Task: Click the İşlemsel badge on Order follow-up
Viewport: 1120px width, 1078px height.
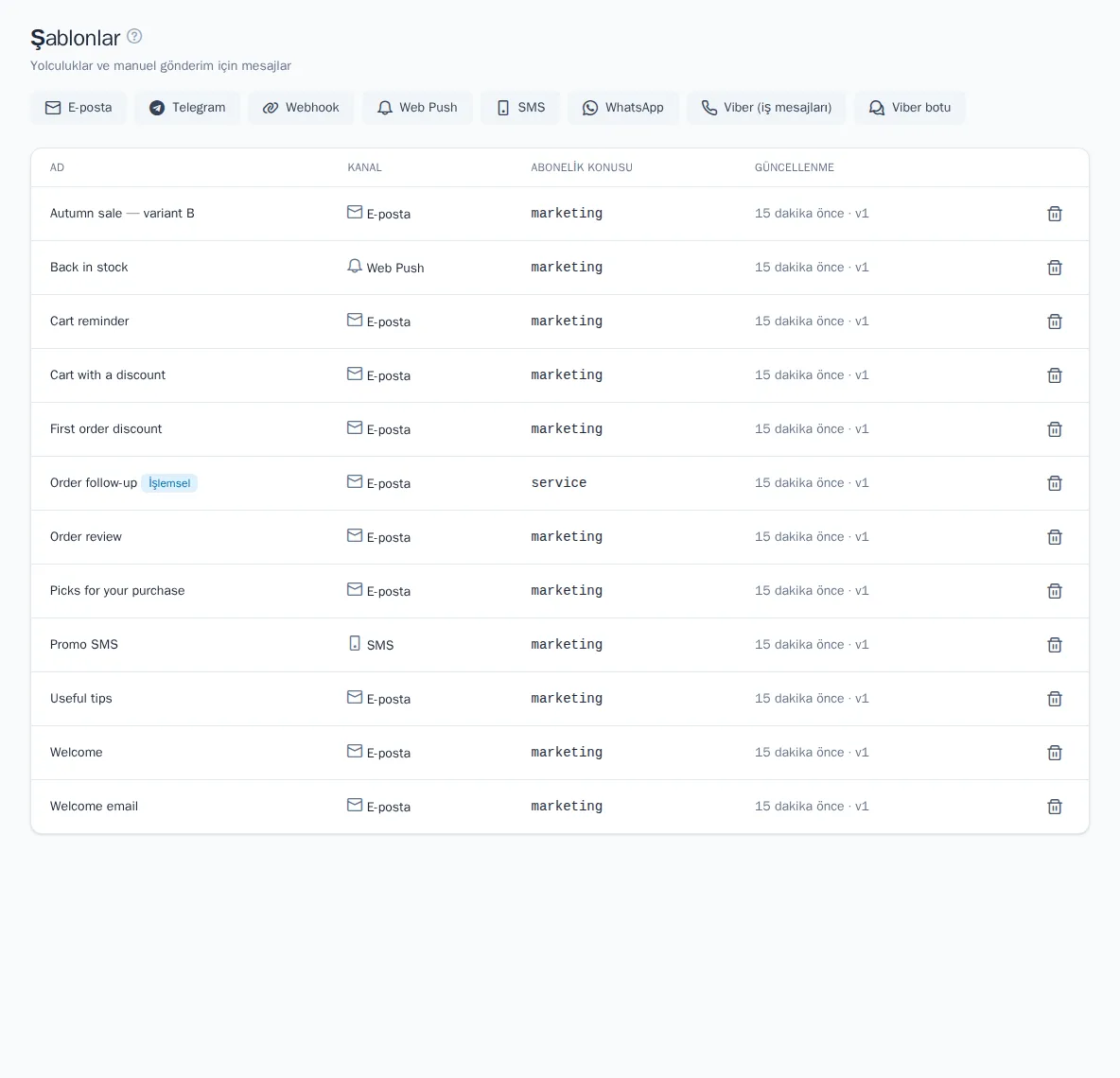Action: point(169,483)
